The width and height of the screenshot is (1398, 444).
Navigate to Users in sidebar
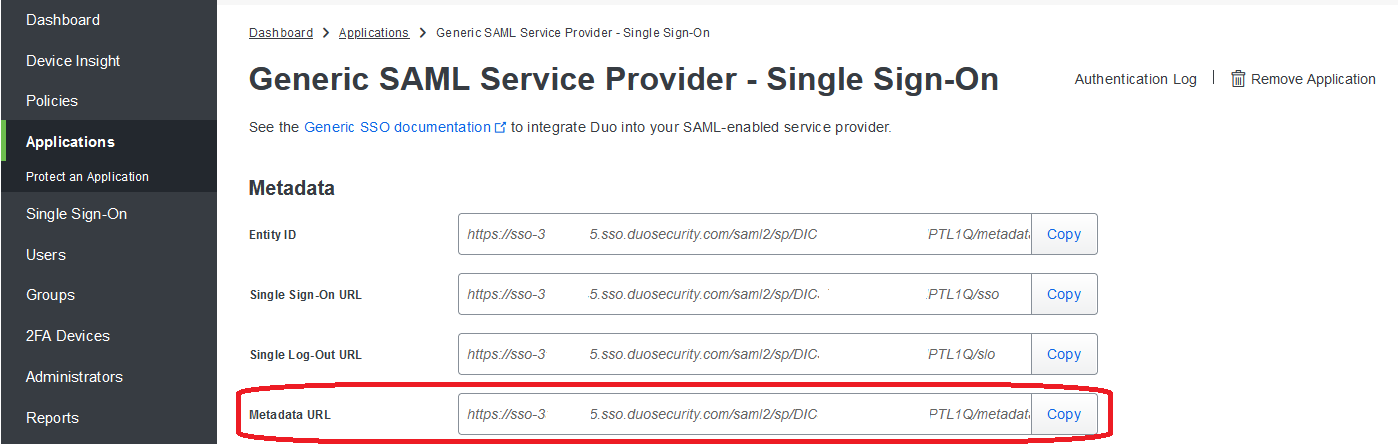(x=46, y=255)
